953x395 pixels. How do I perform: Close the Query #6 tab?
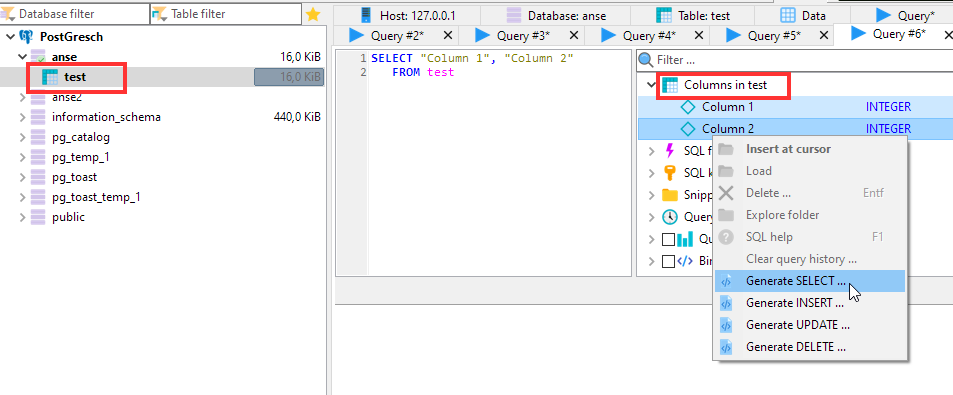[948, 34]
